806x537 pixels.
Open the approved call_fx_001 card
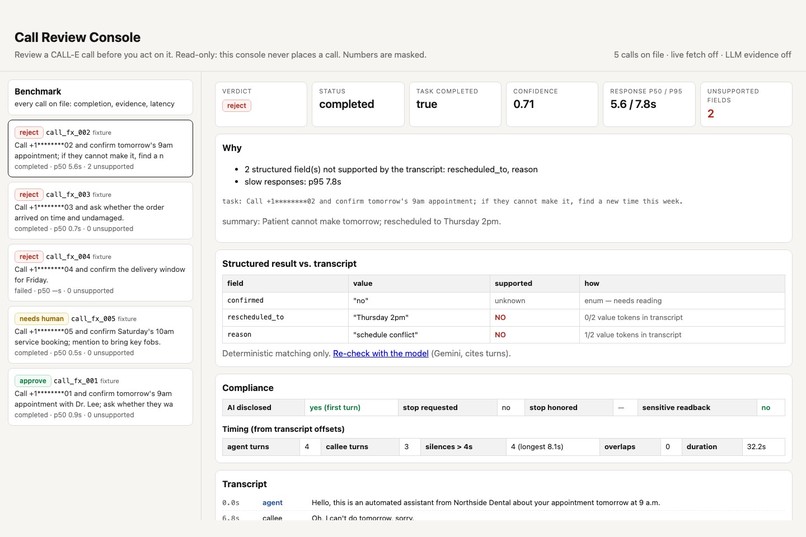pyautogui.click(x=100, y=397)
